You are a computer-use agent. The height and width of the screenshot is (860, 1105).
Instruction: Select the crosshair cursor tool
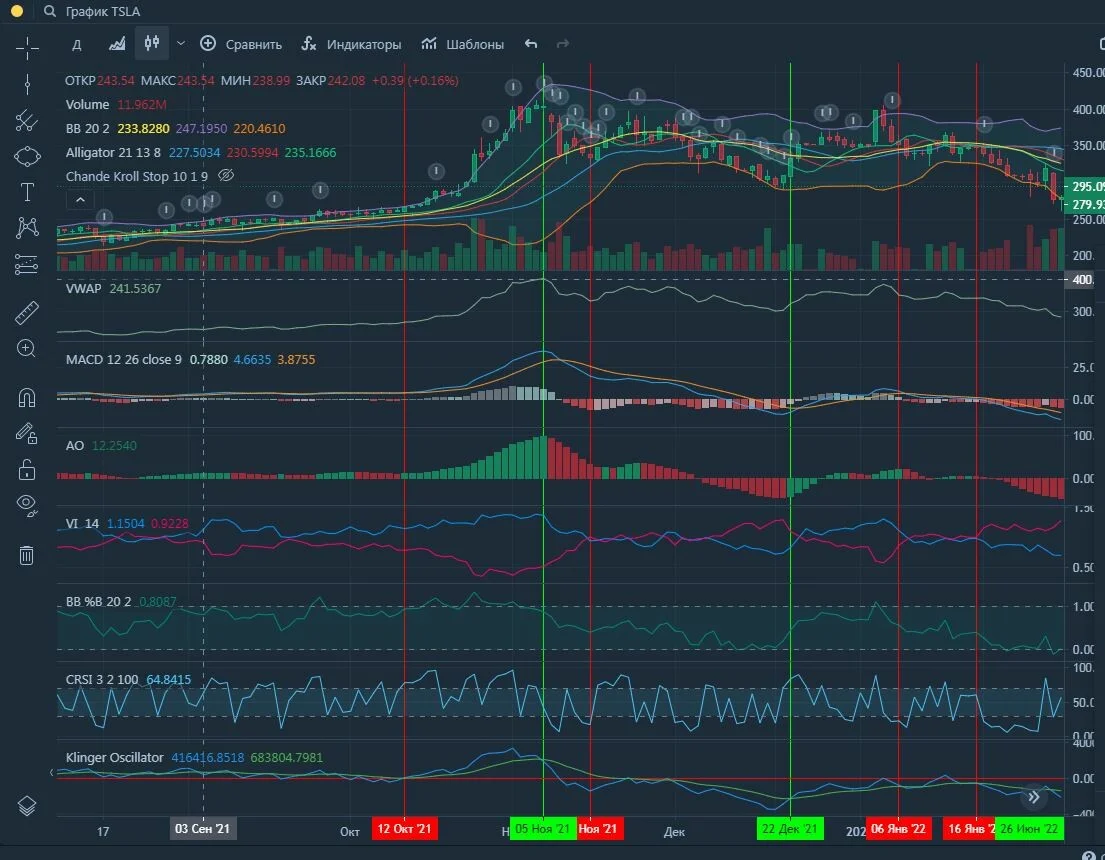click(x=27, y=47)
